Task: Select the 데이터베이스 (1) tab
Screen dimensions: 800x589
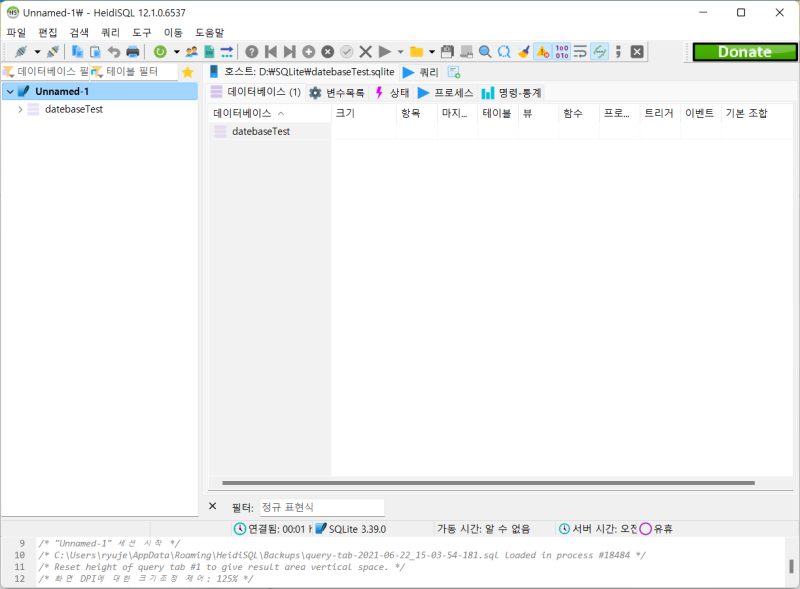Action: [257, 92]
